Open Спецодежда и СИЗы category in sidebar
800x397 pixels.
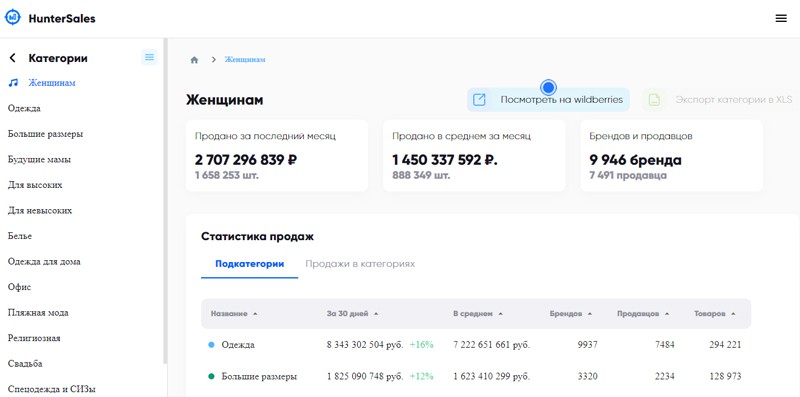(x=52, y=389)
